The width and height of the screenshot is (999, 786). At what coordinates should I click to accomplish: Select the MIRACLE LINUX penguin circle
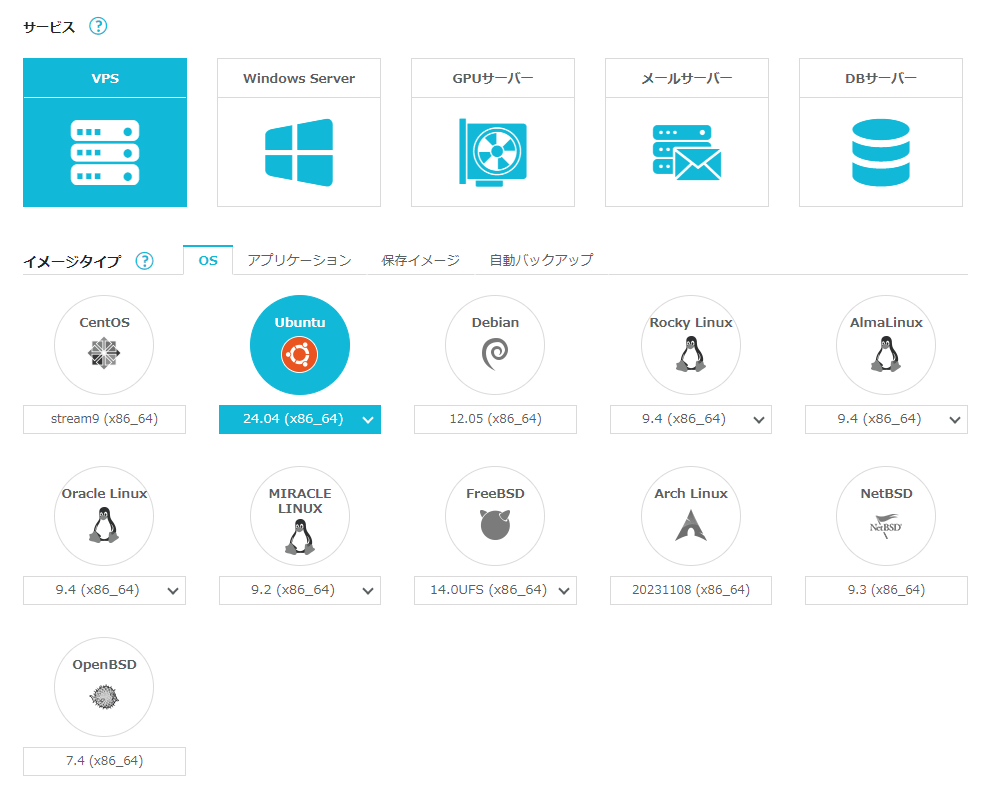click(x=299, y=516)
